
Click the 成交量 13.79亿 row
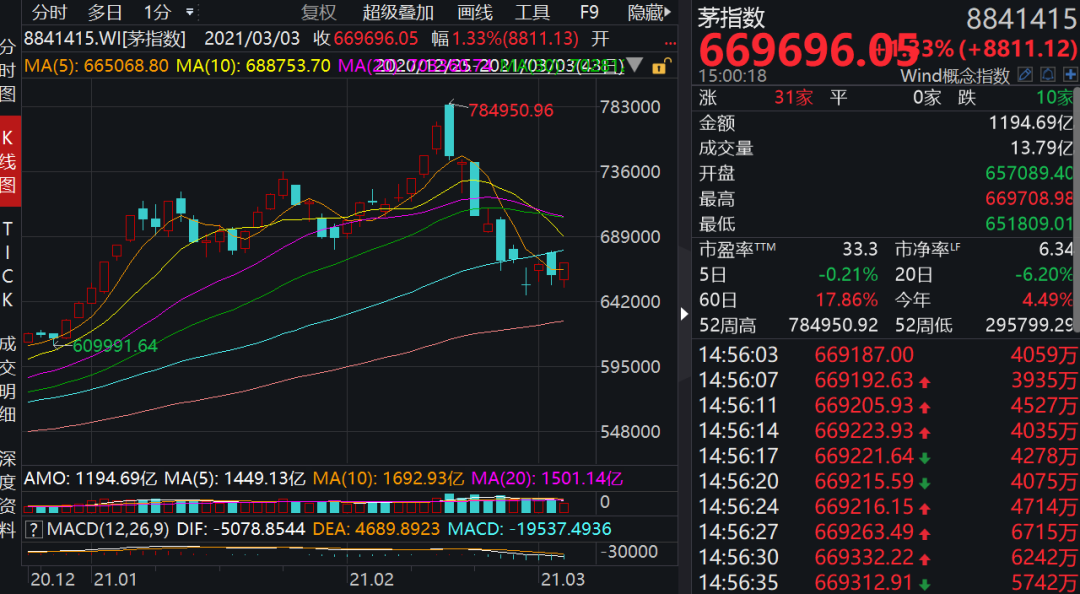pyautogui.click(x=885, y=148)
